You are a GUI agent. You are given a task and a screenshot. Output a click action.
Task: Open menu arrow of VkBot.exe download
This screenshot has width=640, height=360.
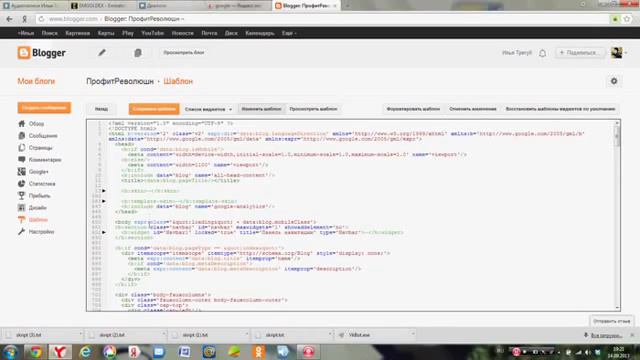413,335
